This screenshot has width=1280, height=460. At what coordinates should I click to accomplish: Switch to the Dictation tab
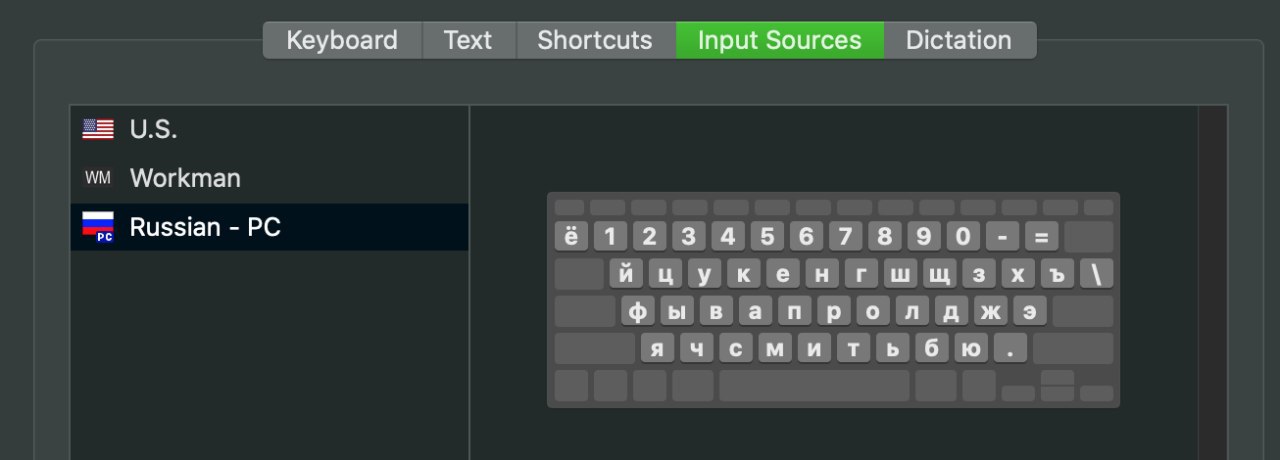pyautogui.click(x=959, y=40)
